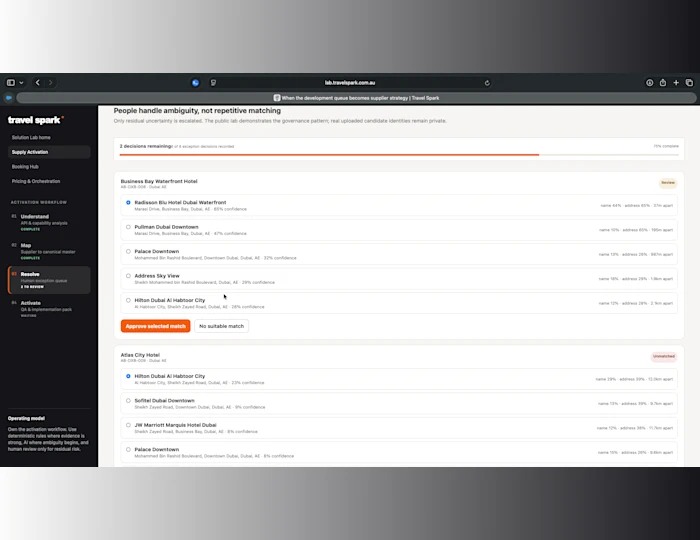Select Hilton Dubai Al Habtoor City radio under Atlas City Hotel
The image size is (700, 540).
pos(128,376)
